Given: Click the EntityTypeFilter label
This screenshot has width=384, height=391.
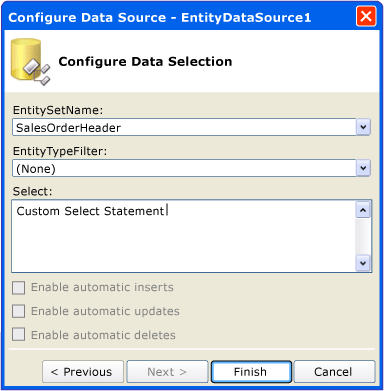Looking at the screenshot, I should click(60, 151).
